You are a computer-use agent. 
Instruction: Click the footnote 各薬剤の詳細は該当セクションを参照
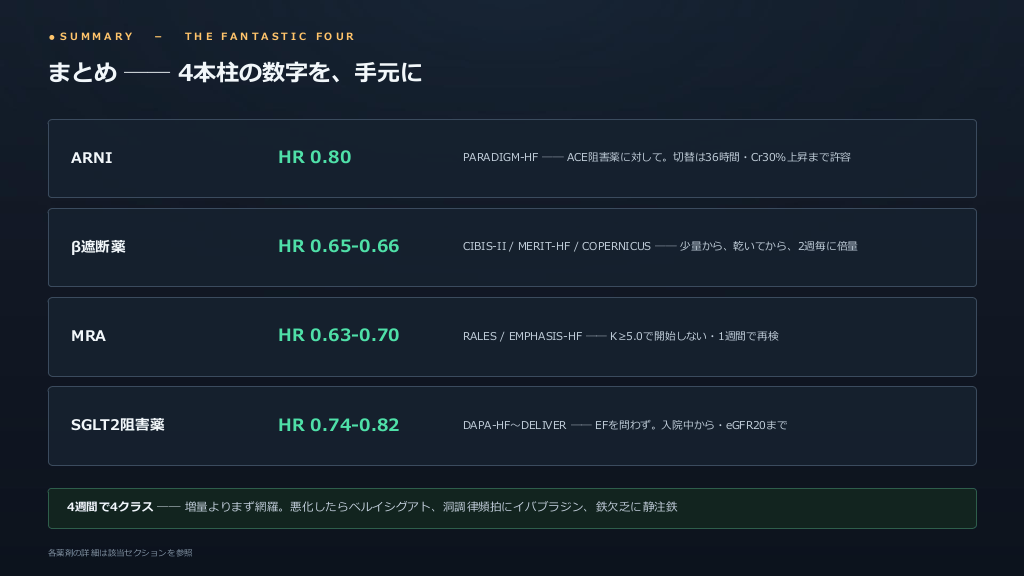(x=120, y=552)
